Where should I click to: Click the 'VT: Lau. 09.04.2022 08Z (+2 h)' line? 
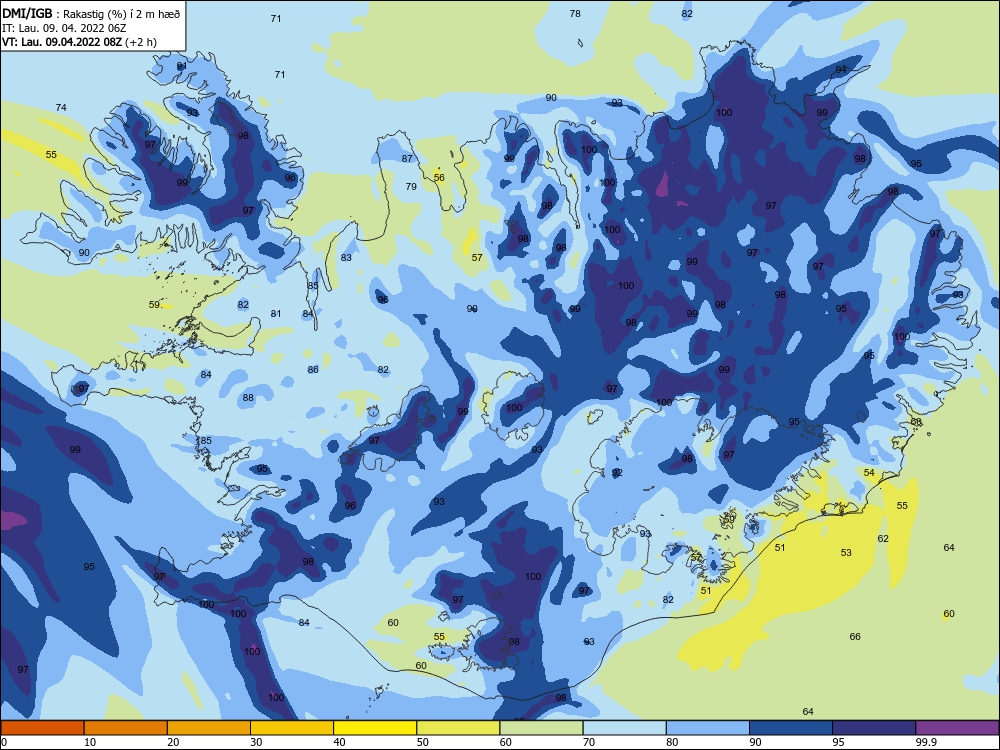(79, 42)
